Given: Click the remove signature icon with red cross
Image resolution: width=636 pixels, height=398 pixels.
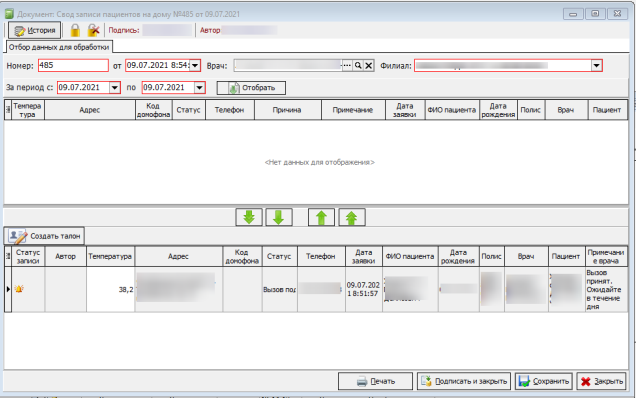Looking at the screenshot, I should (94, 30).
